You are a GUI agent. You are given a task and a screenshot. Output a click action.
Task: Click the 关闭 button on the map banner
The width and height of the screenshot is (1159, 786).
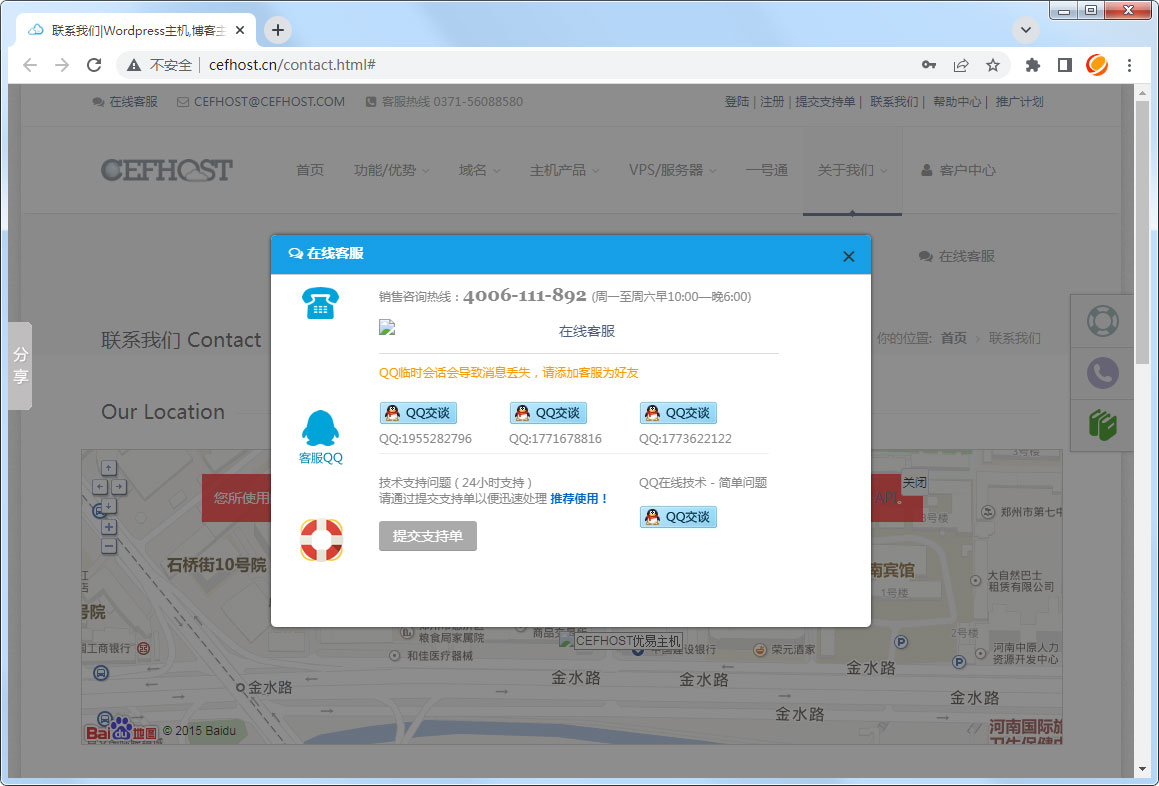914,483
